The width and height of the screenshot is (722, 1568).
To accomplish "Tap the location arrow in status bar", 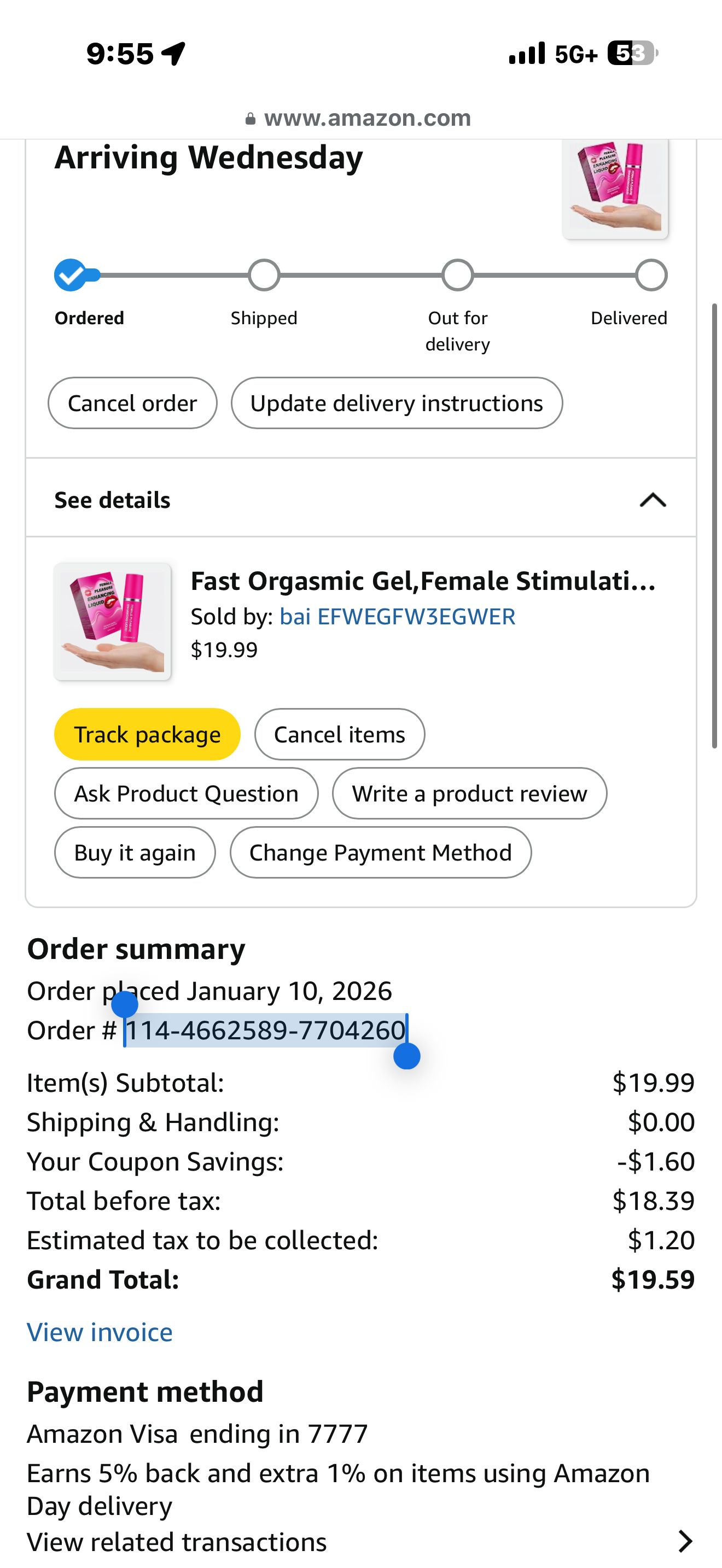I will point(173,54).
